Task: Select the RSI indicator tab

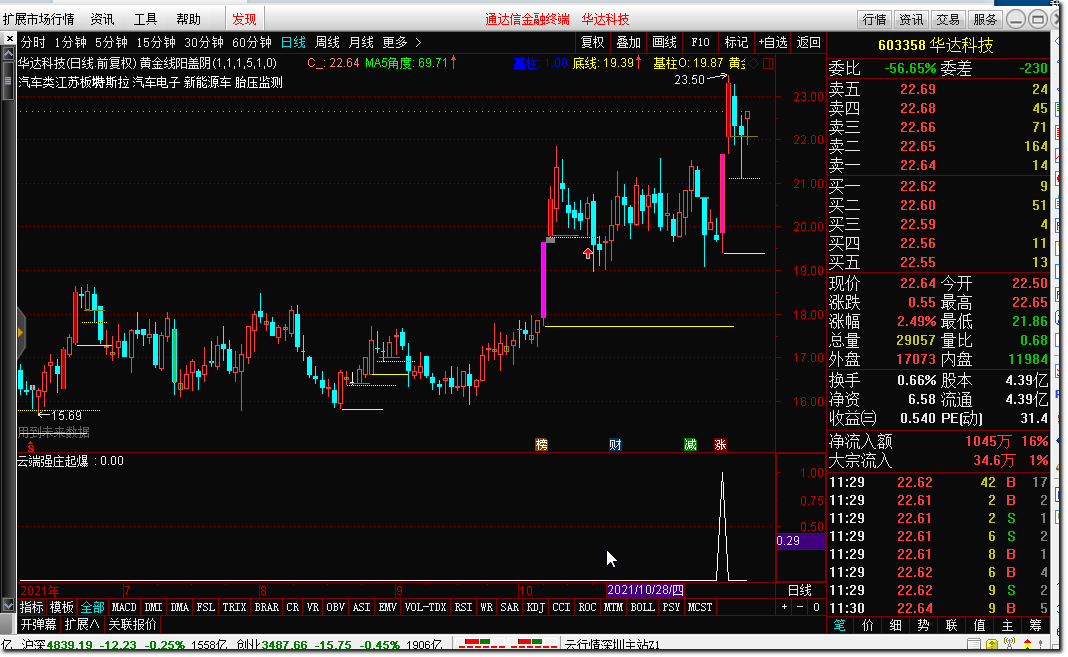Action: tap(463, 607)
